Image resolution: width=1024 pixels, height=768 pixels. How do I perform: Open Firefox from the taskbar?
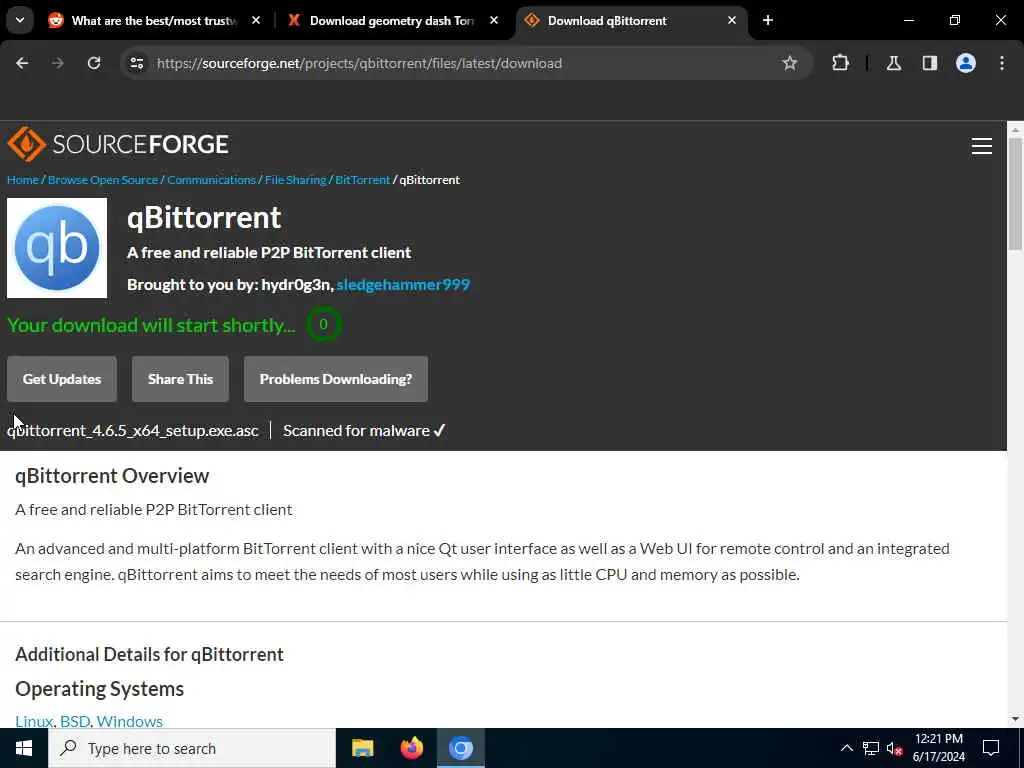pos(411,748)
